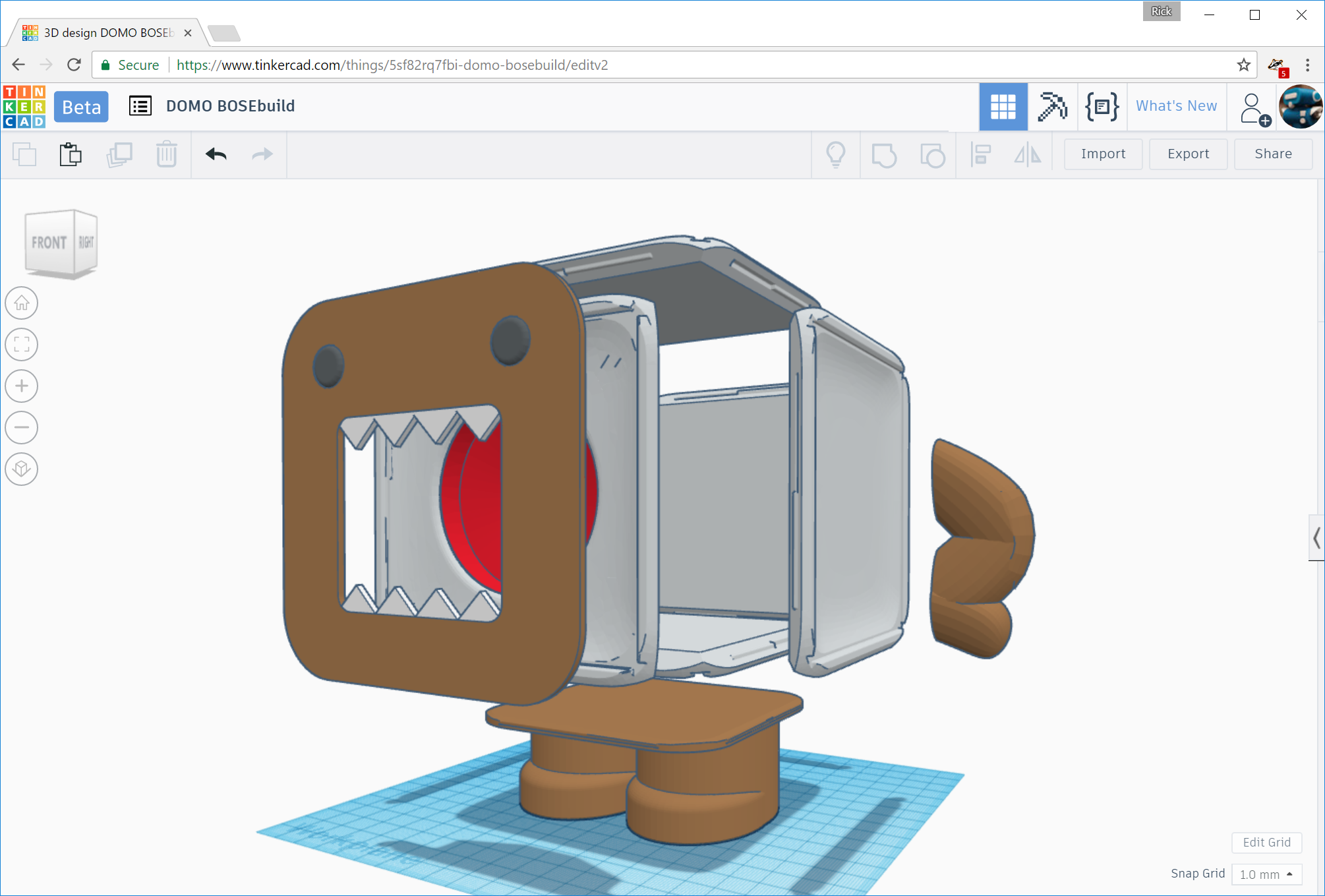Redo the last action

point(261,154)
